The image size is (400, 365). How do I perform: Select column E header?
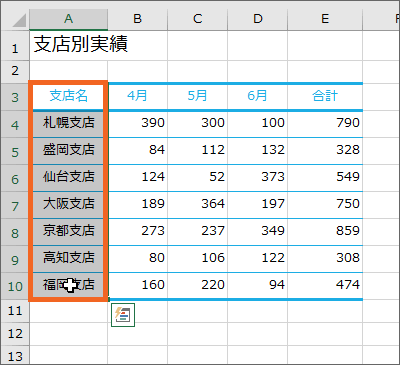[325, 19]
